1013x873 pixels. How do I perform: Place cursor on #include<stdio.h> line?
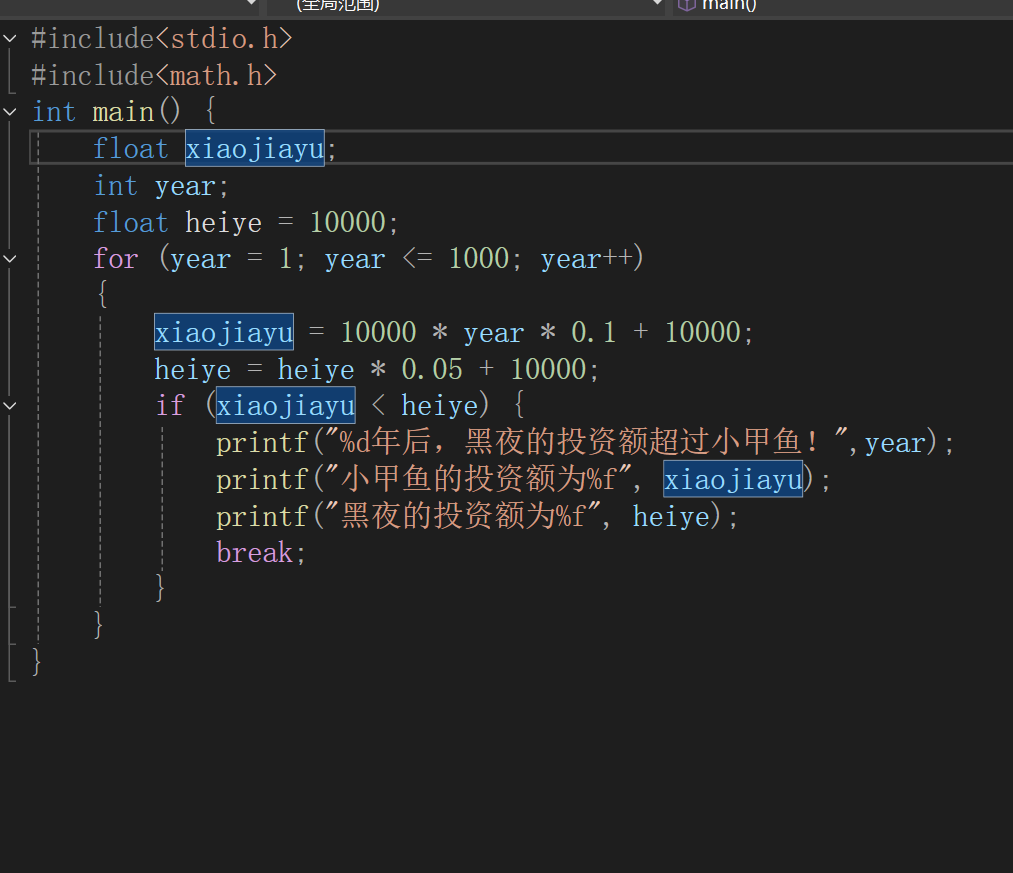coord(162,39)
